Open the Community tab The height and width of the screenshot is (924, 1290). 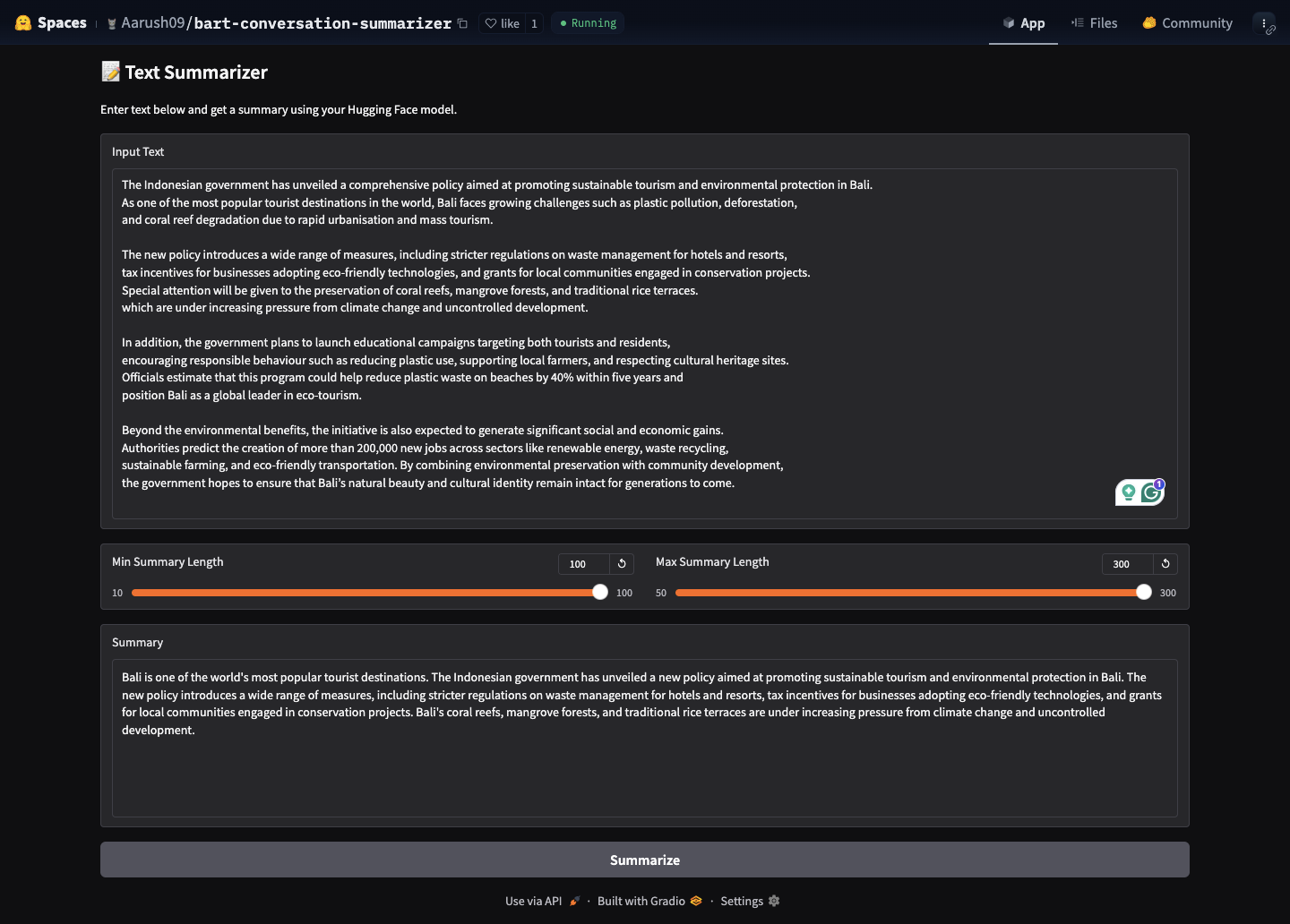tap(1187, 23)
